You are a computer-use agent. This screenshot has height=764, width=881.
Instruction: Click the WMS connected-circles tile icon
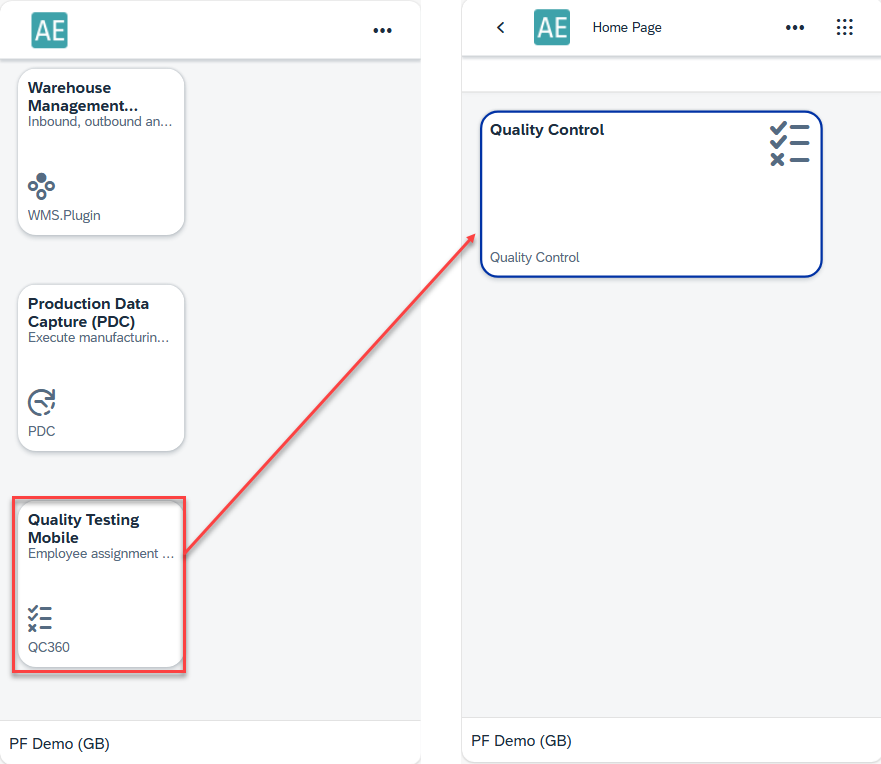point(41,186)
